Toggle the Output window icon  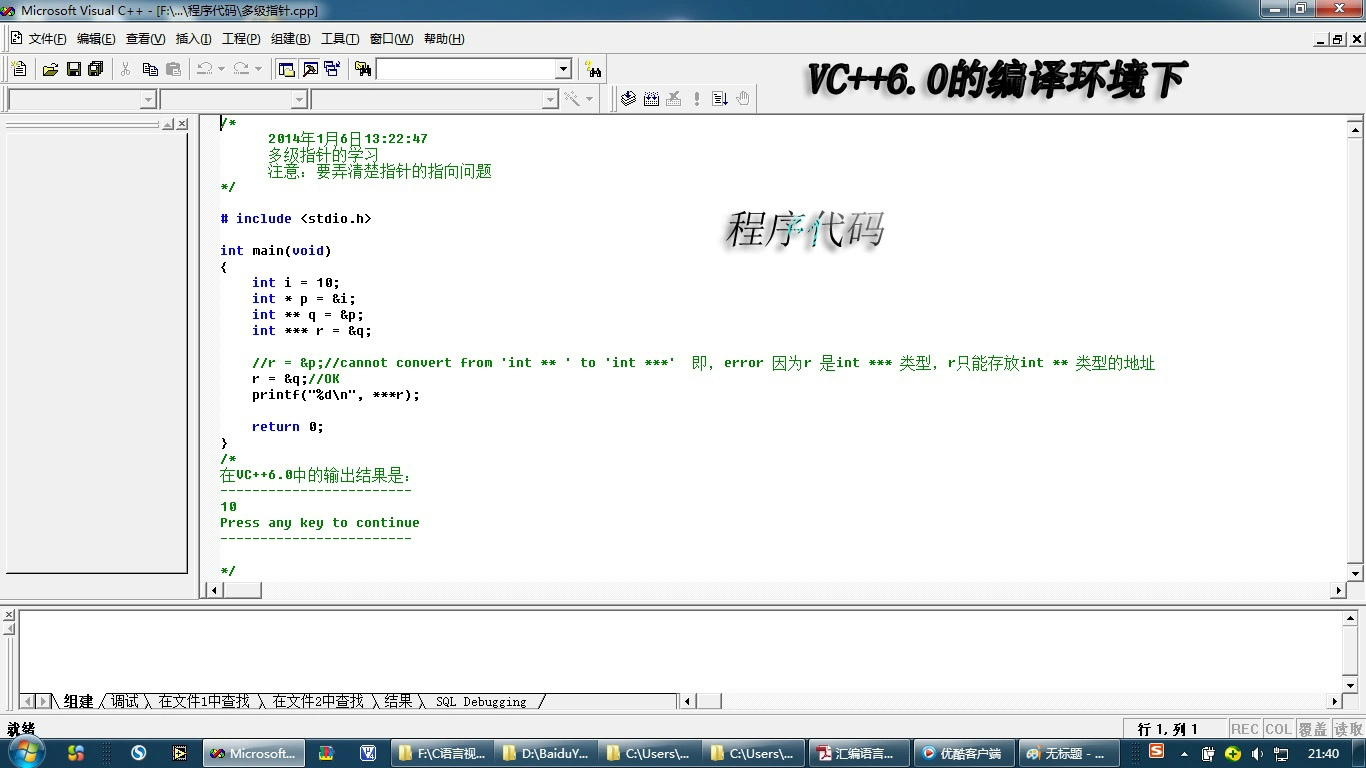310,69
